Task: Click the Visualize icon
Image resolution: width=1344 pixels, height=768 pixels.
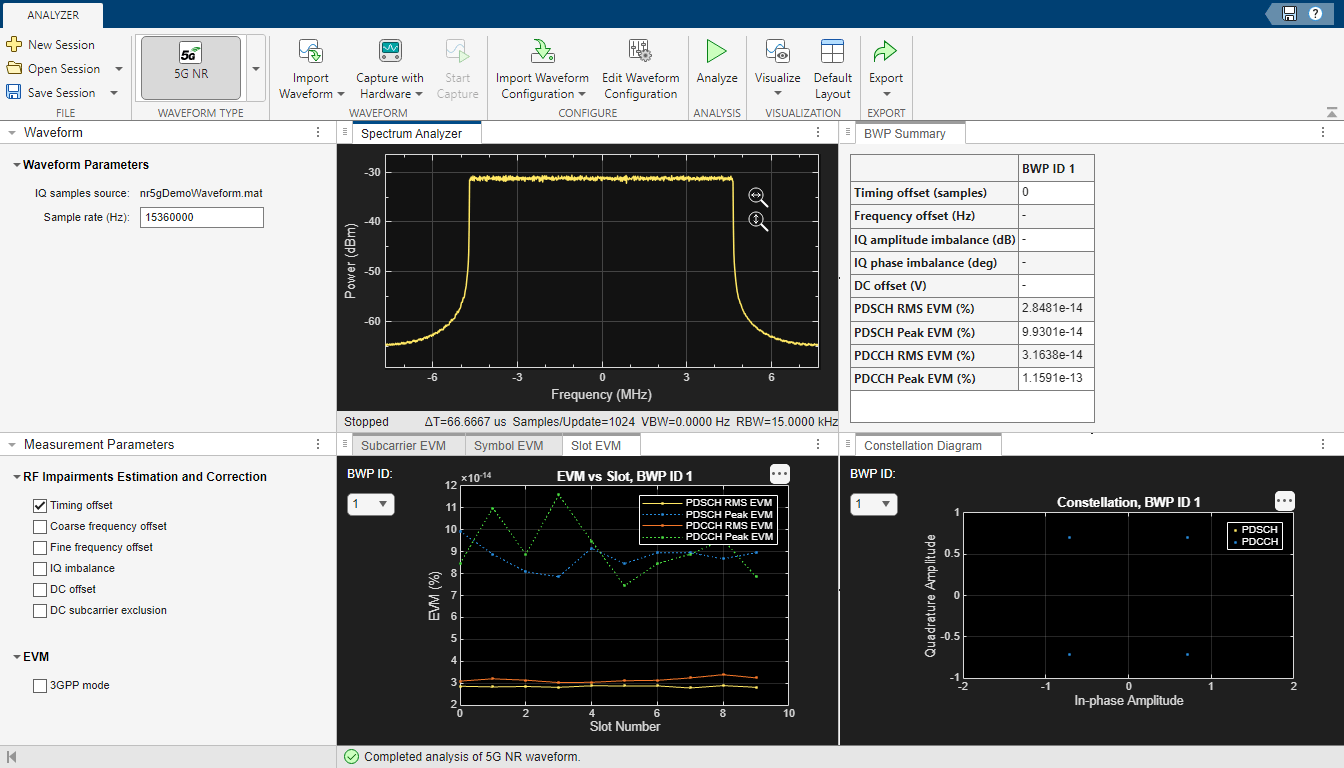Action: 778,52
